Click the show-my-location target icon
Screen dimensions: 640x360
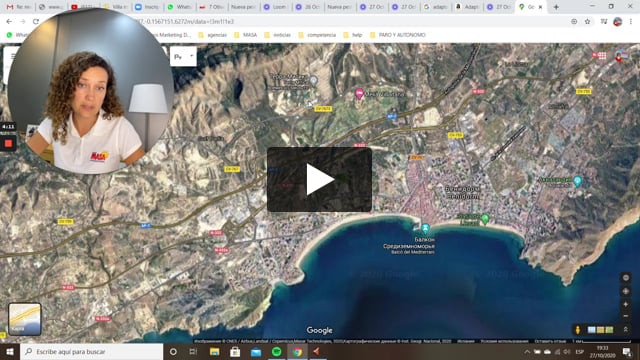pos(625,291)
